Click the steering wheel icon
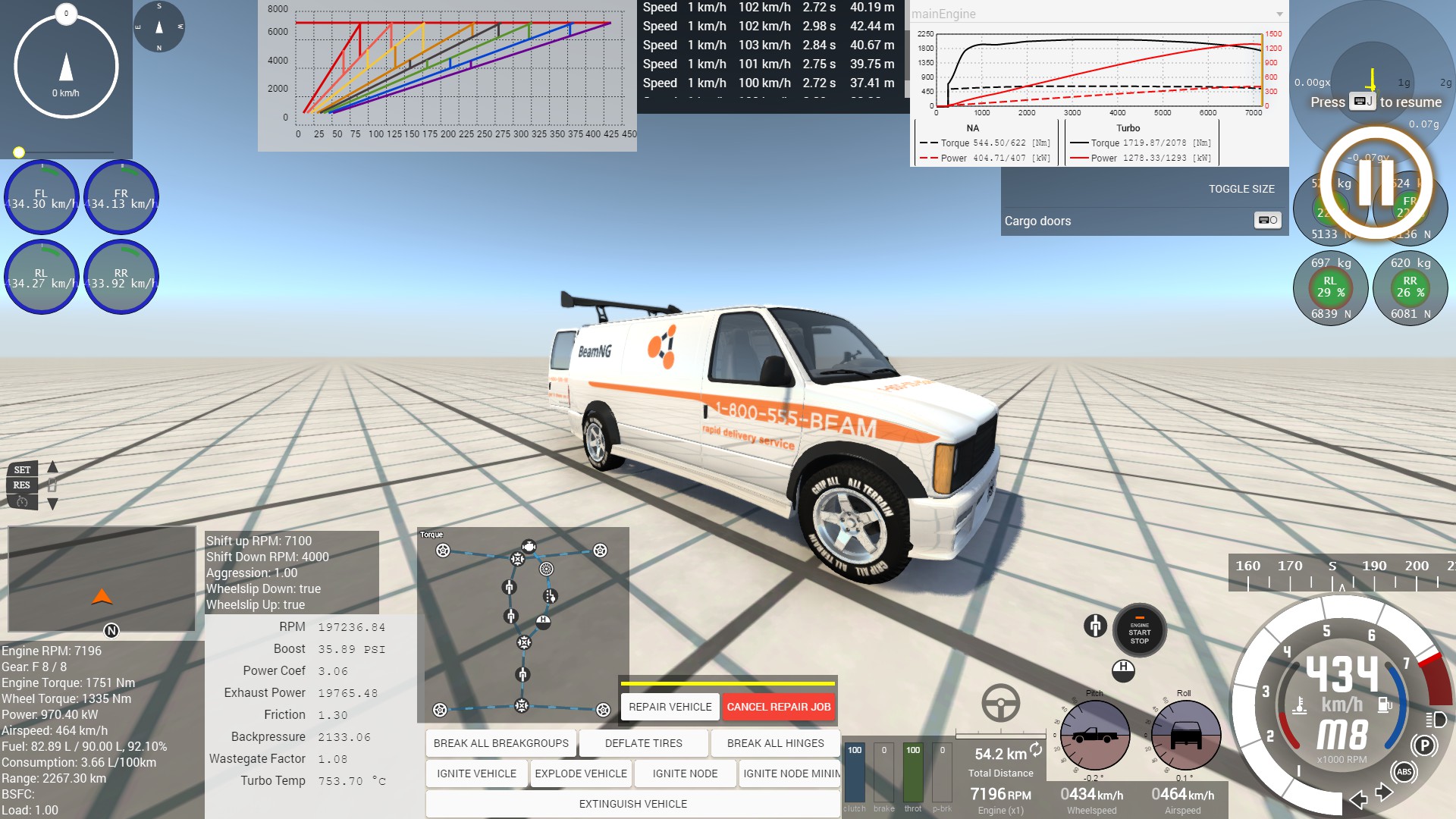 pos(1000,703)
